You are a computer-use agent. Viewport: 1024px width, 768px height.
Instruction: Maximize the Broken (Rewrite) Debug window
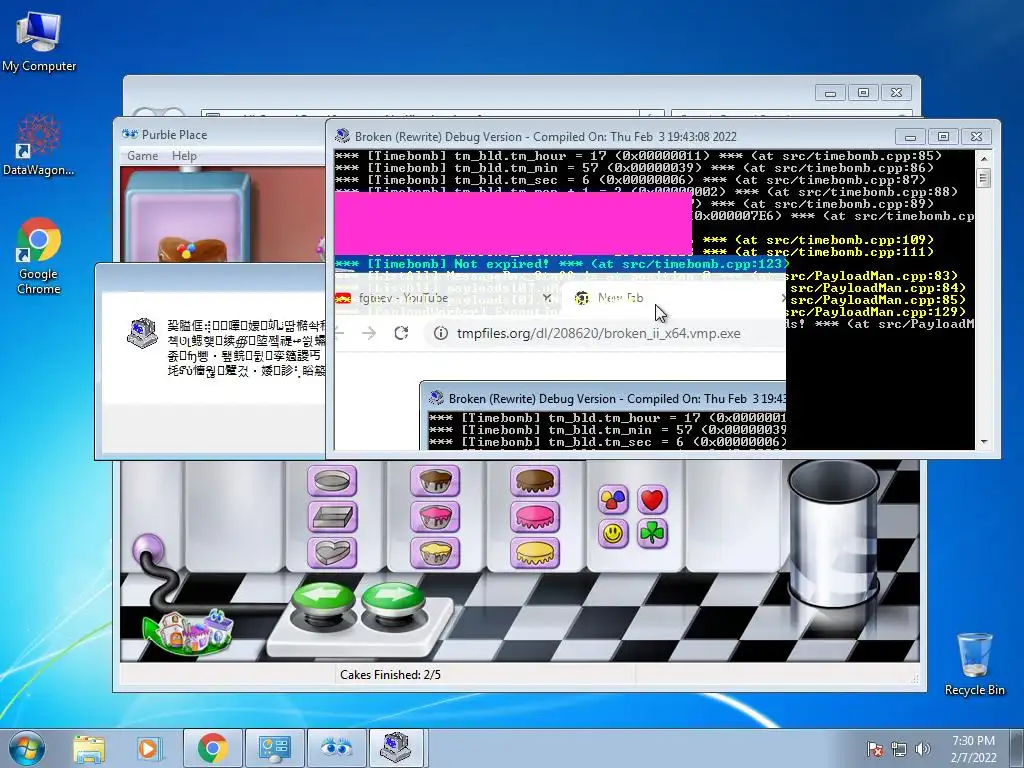click(943, 136)
